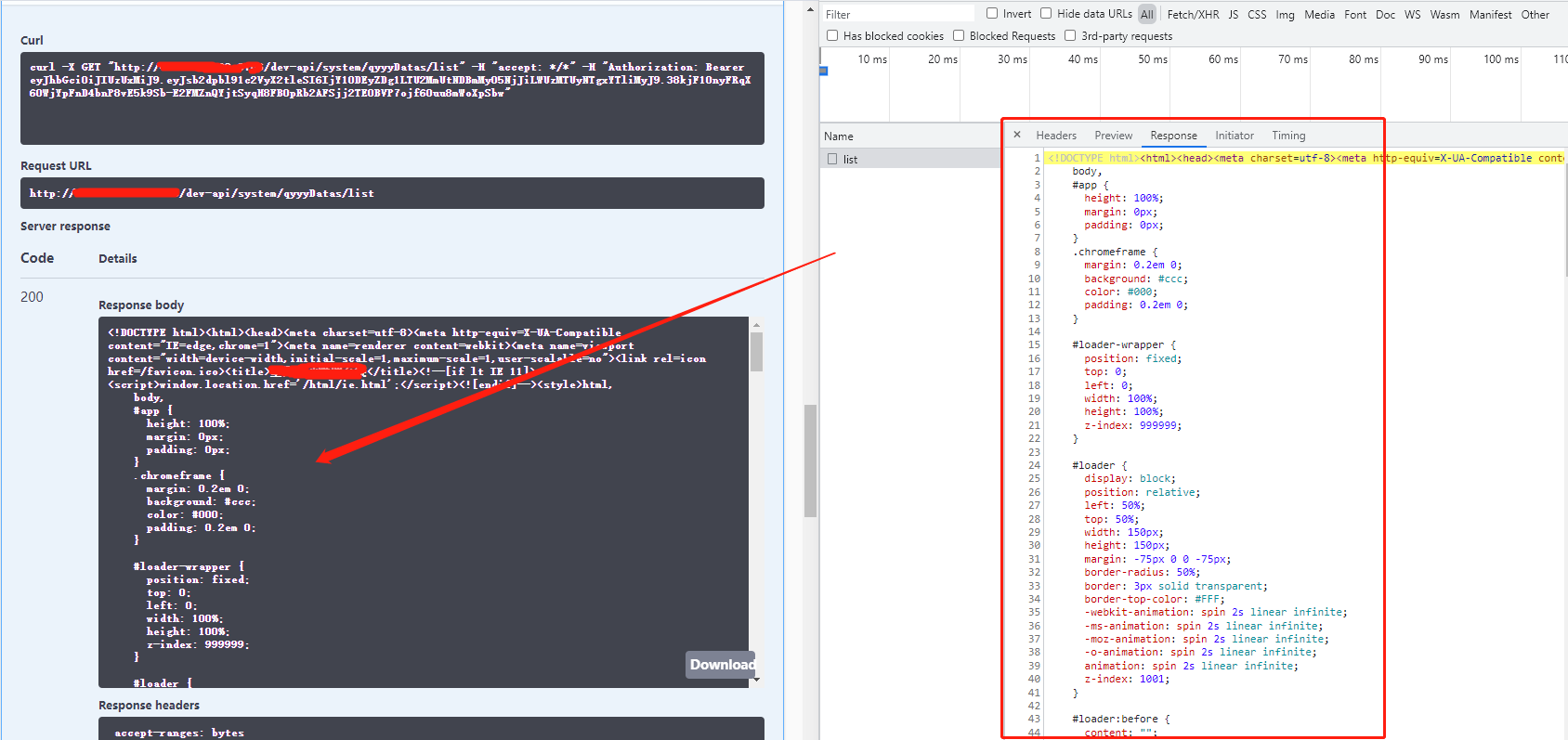Click the response body scrollbar thumb
Screen dimensions: 1568x740
click(756, 352)
